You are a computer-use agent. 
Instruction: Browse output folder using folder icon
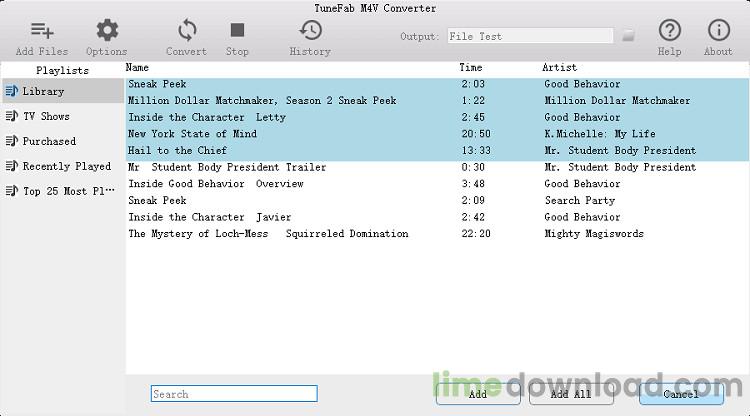click(628, 36)
